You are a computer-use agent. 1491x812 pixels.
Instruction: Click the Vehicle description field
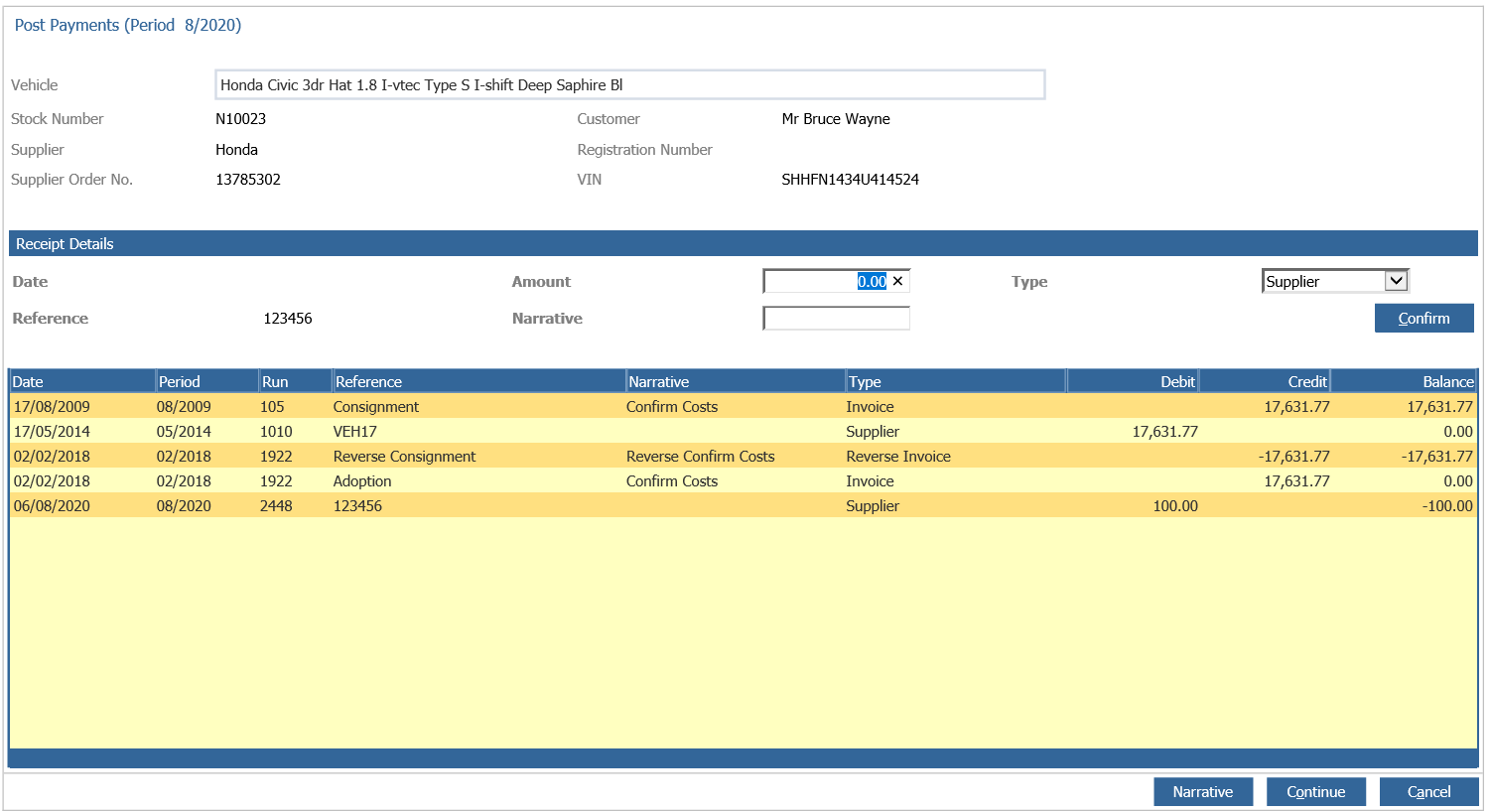pos(629,84)
